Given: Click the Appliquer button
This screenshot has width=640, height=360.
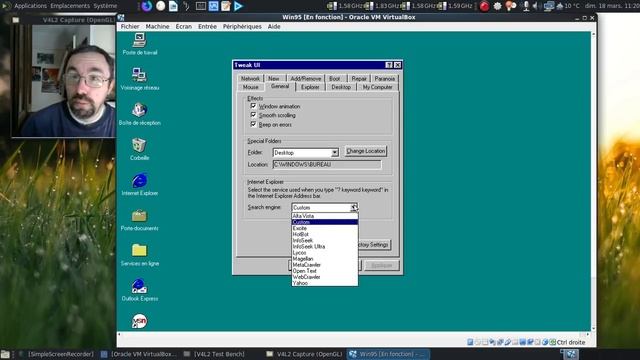Looking at the screenshot, I should 381,265.
